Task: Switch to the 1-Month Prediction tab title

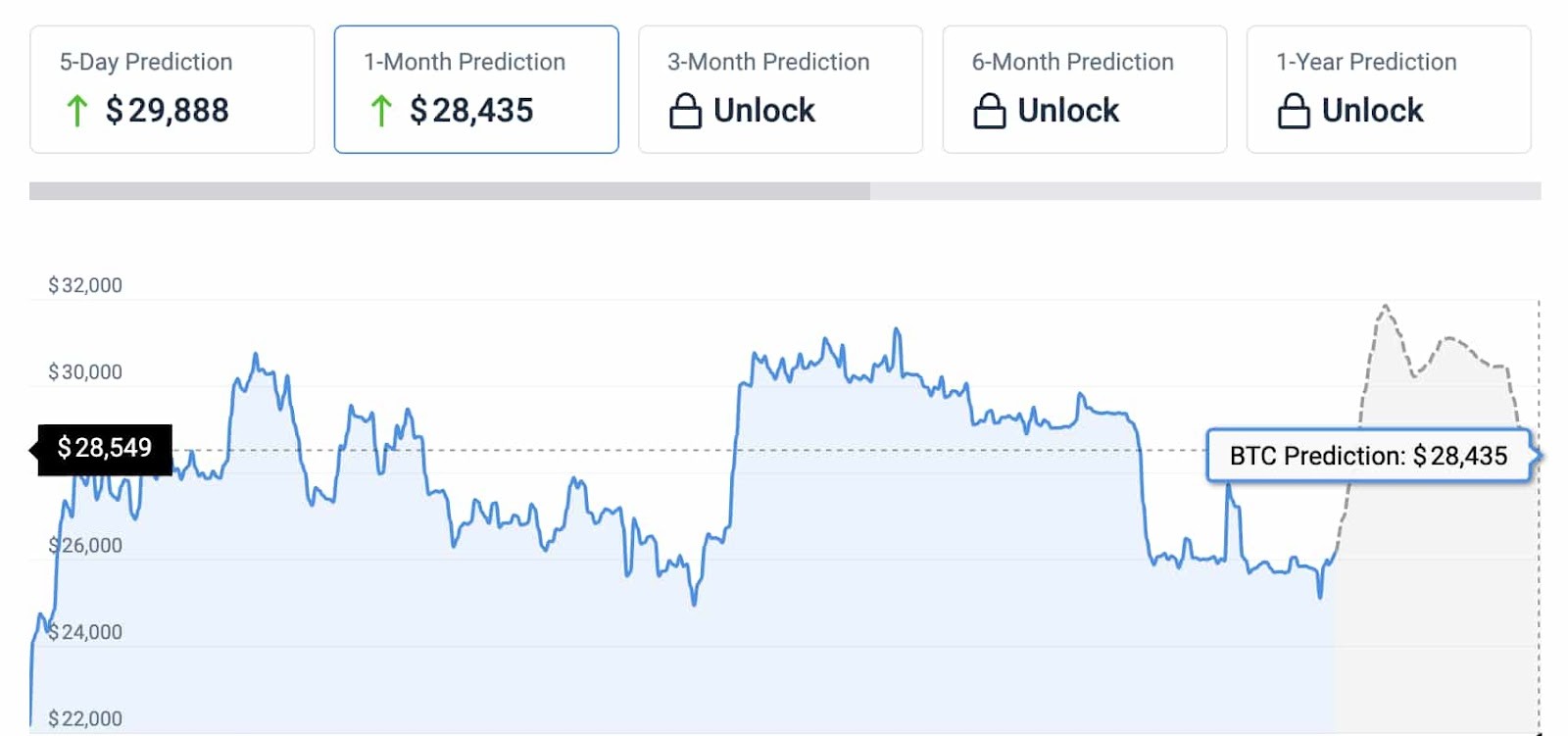Action: [465, 62]
